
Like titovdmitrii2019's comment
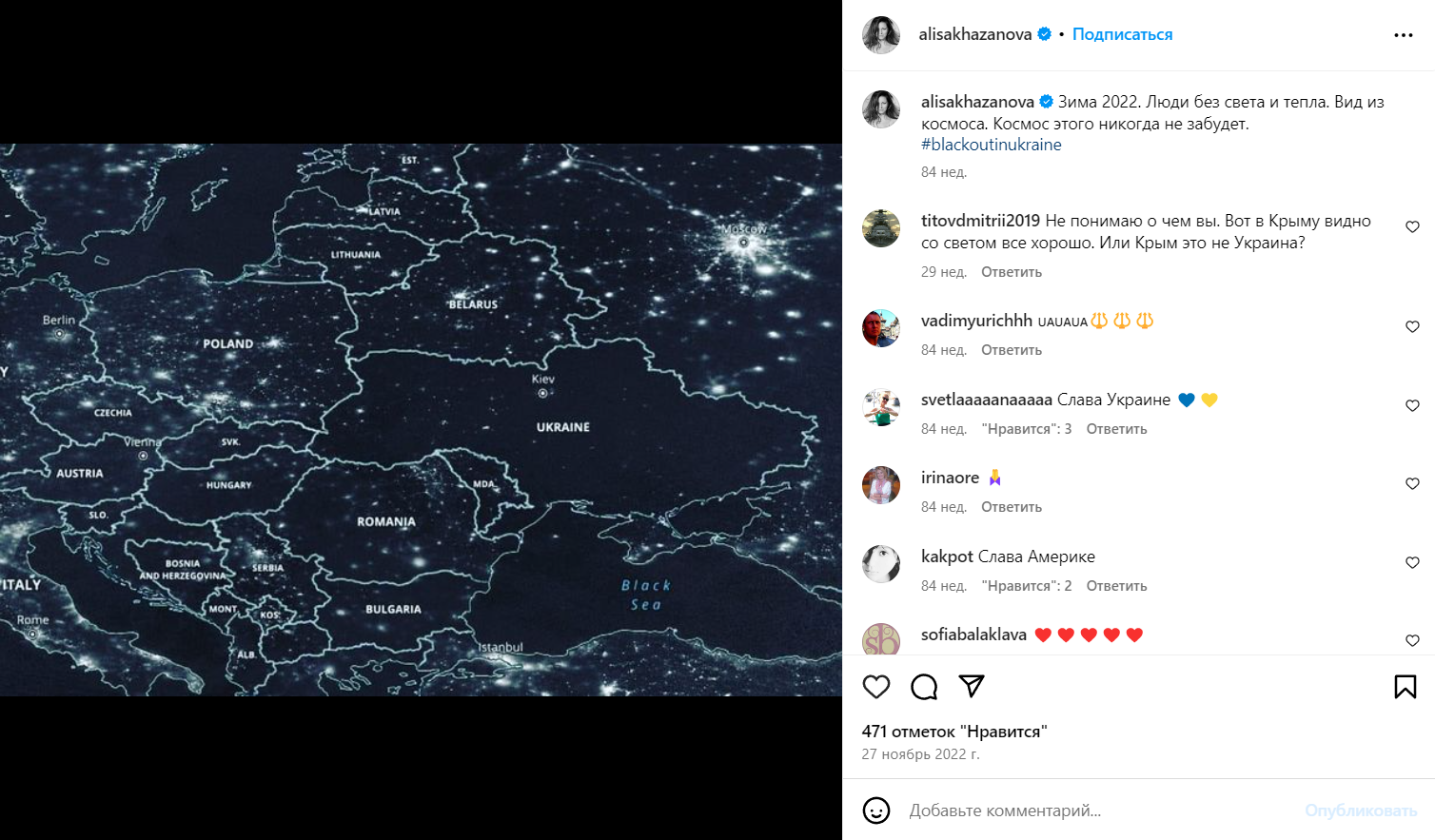tap(1412, 227)
